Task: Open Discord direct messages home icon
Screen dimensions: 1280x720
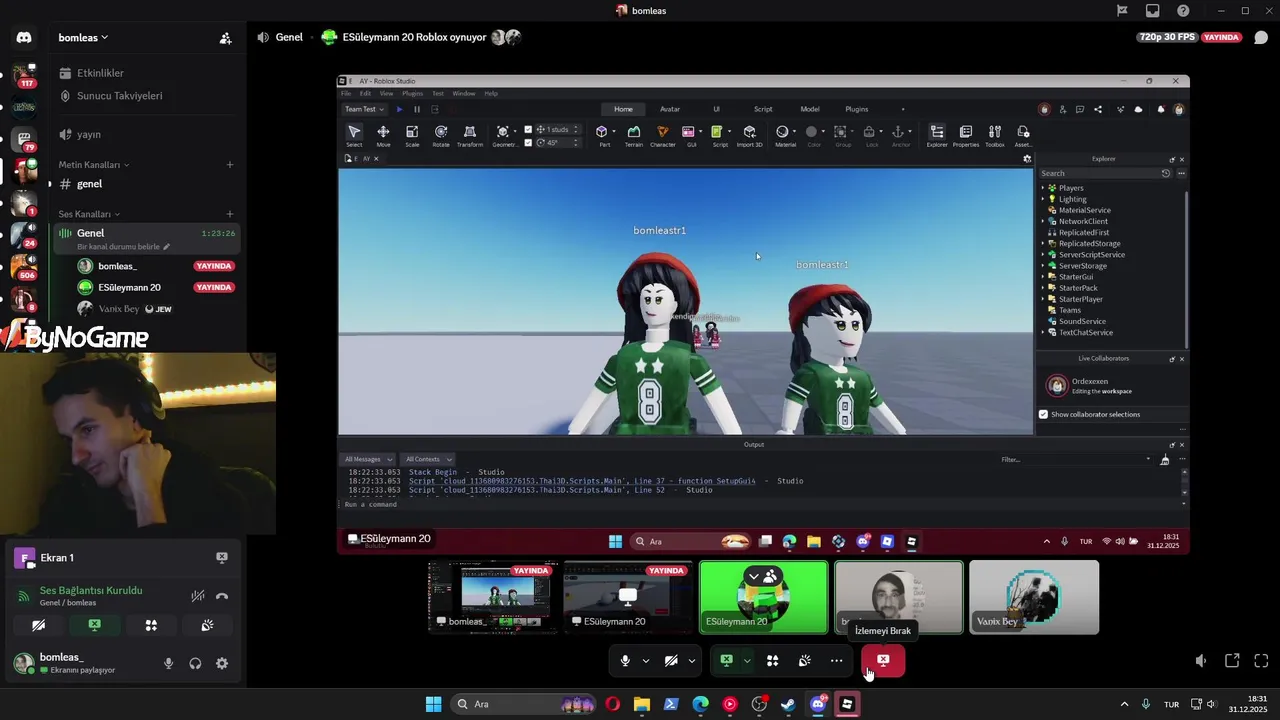Action: click(x=24, y=38)
